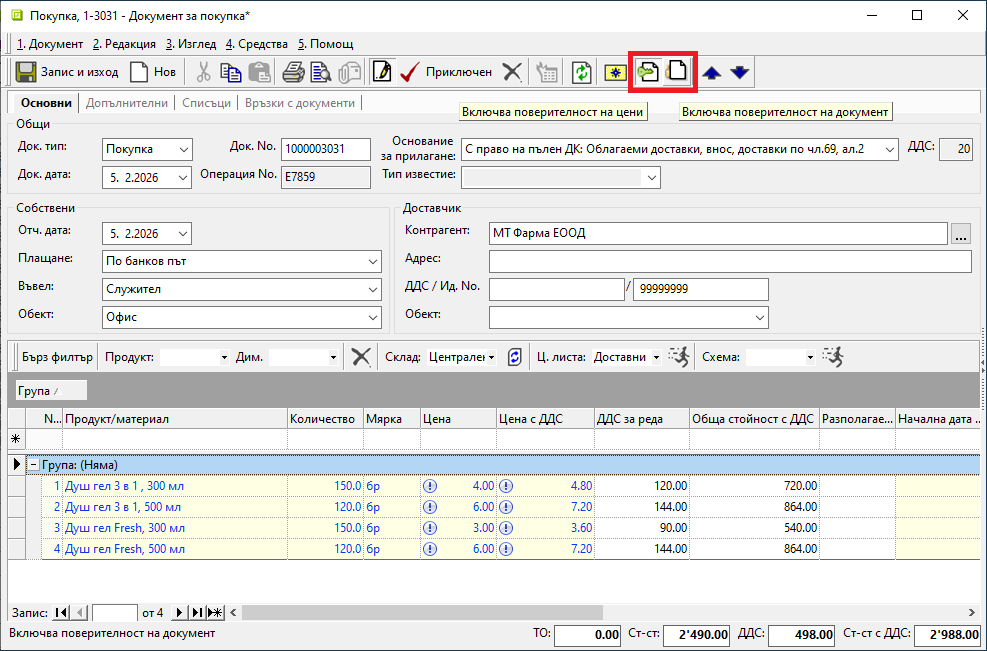Expand the Плащане payment method dropdown
Screen dimensions: 987x651
(372, 262)
